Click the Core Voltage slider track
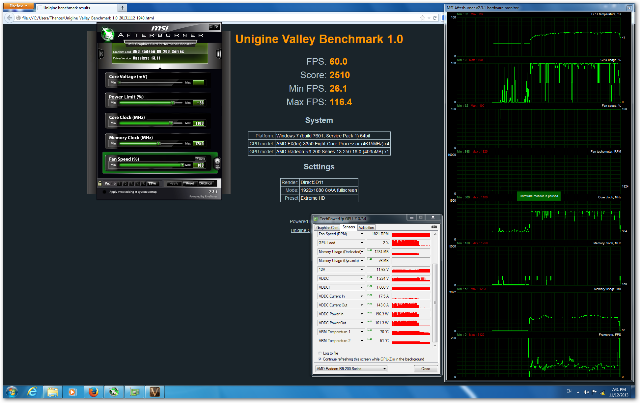The height and width of the screenshot is (403, 640). click(x=150, y=83)
